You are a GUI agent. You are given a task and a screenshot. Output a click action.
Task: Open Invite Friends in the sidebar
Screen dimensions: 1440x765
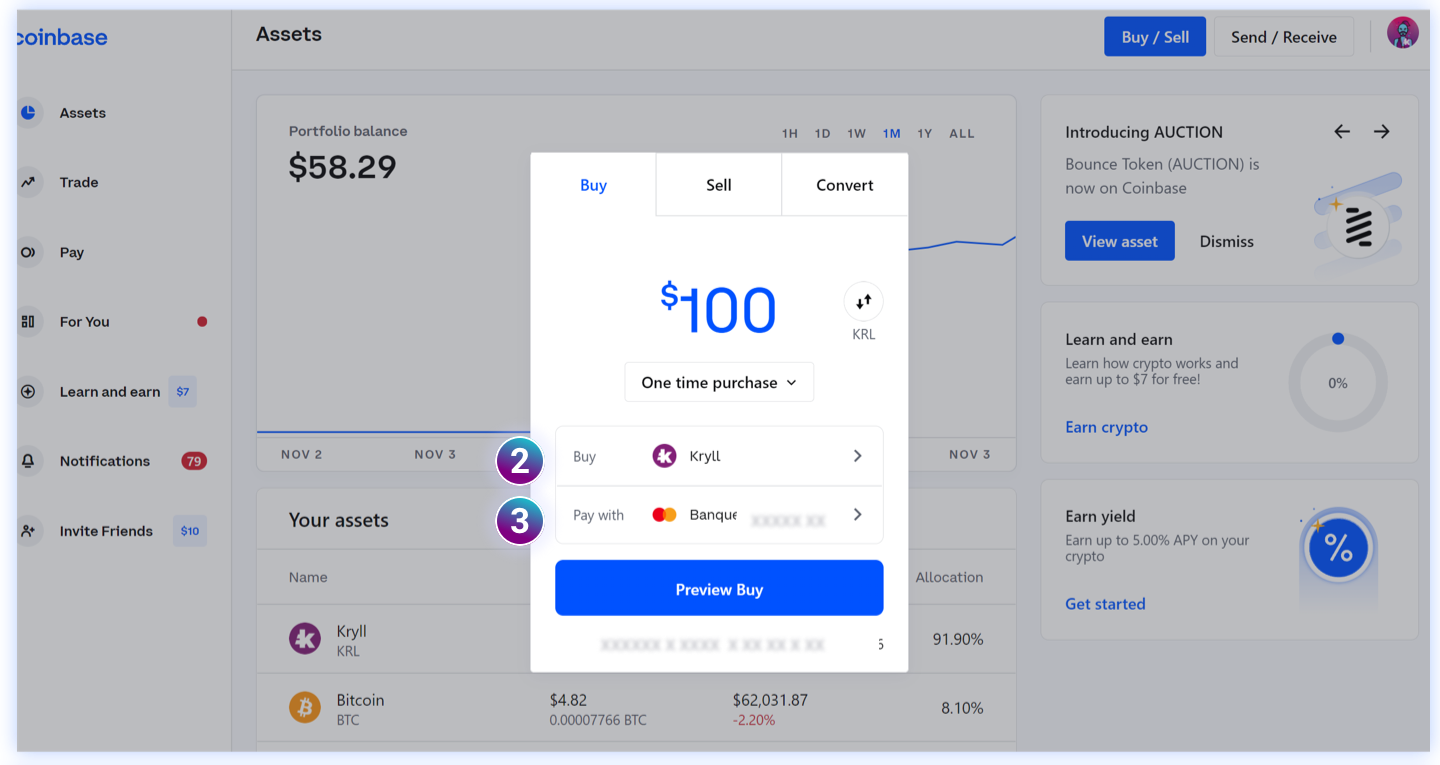point(106,531)
